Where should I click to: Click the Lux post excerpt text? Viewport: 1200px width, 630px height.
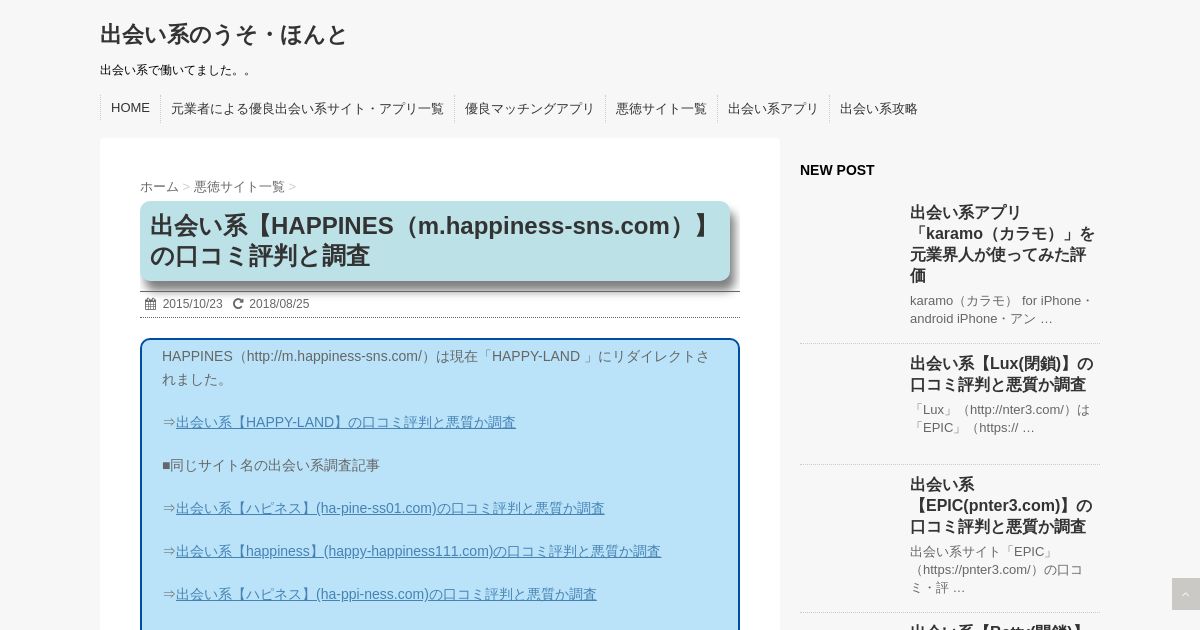tap(1000, 419)
